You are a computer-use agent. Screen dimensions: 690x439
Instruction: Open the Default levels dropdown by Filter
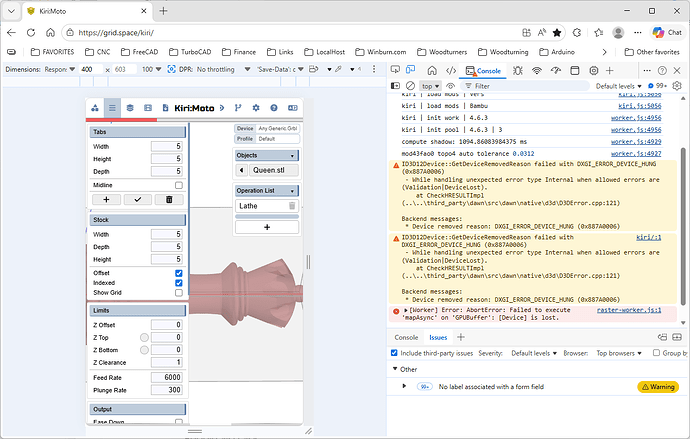pyautogui.click(x=618, y=86)
